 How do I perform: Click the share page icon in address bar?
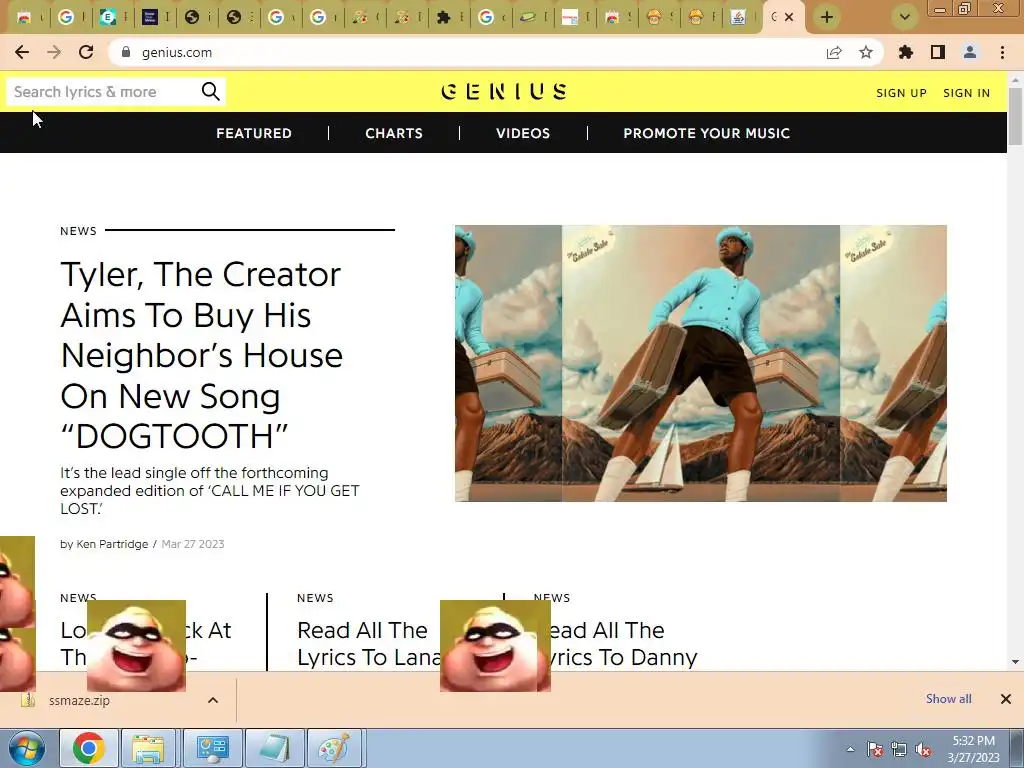pos(834,52)
